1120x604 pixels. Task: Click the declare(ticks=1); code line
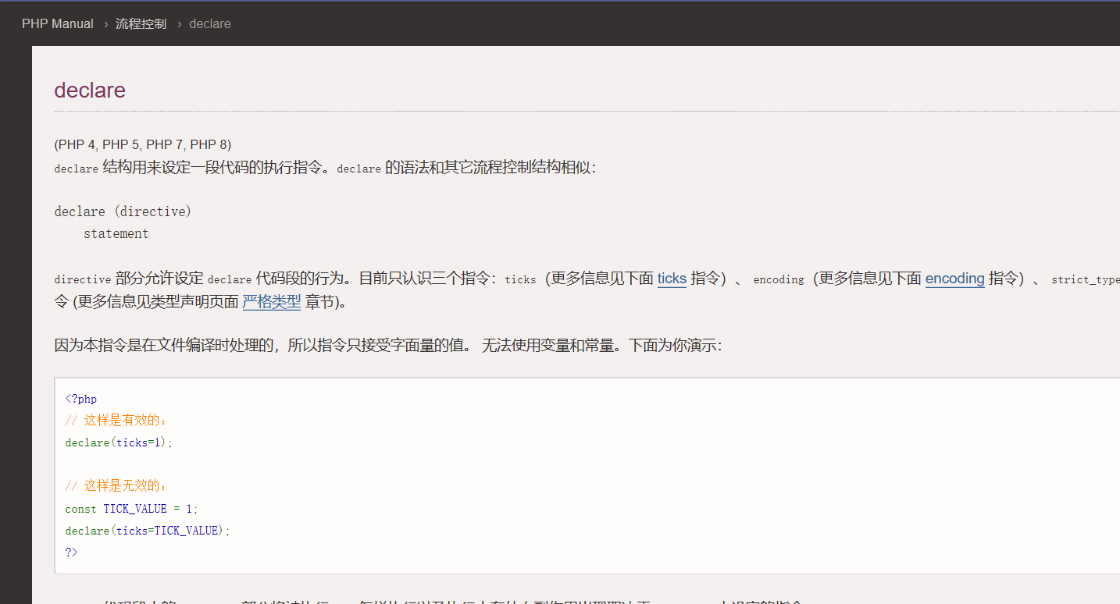click(119, 442)
